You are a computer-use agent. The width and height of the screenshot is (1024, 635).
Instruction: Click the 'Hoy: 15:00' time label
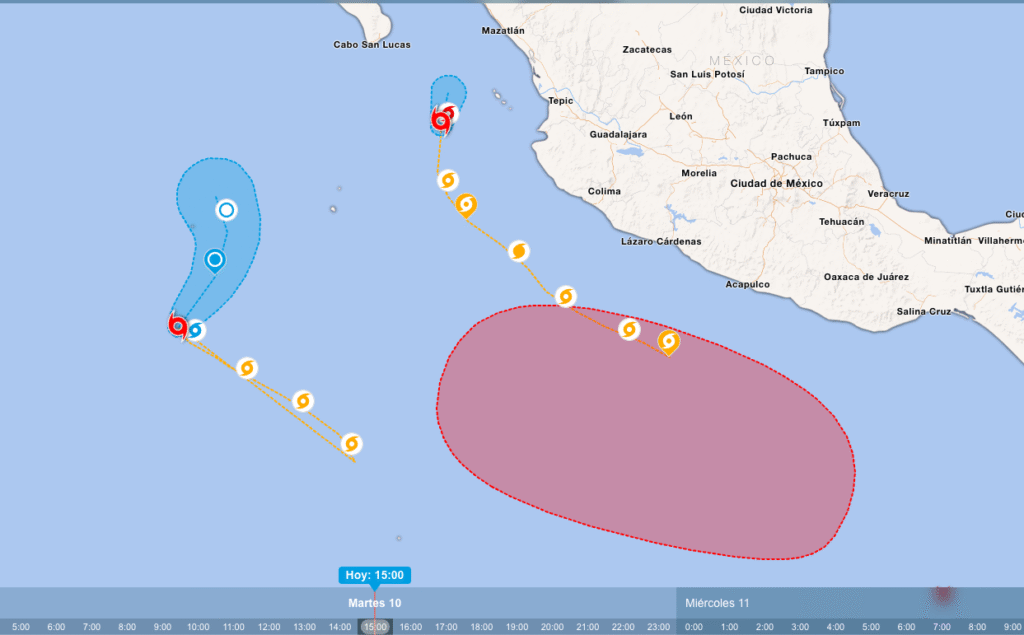374,575
